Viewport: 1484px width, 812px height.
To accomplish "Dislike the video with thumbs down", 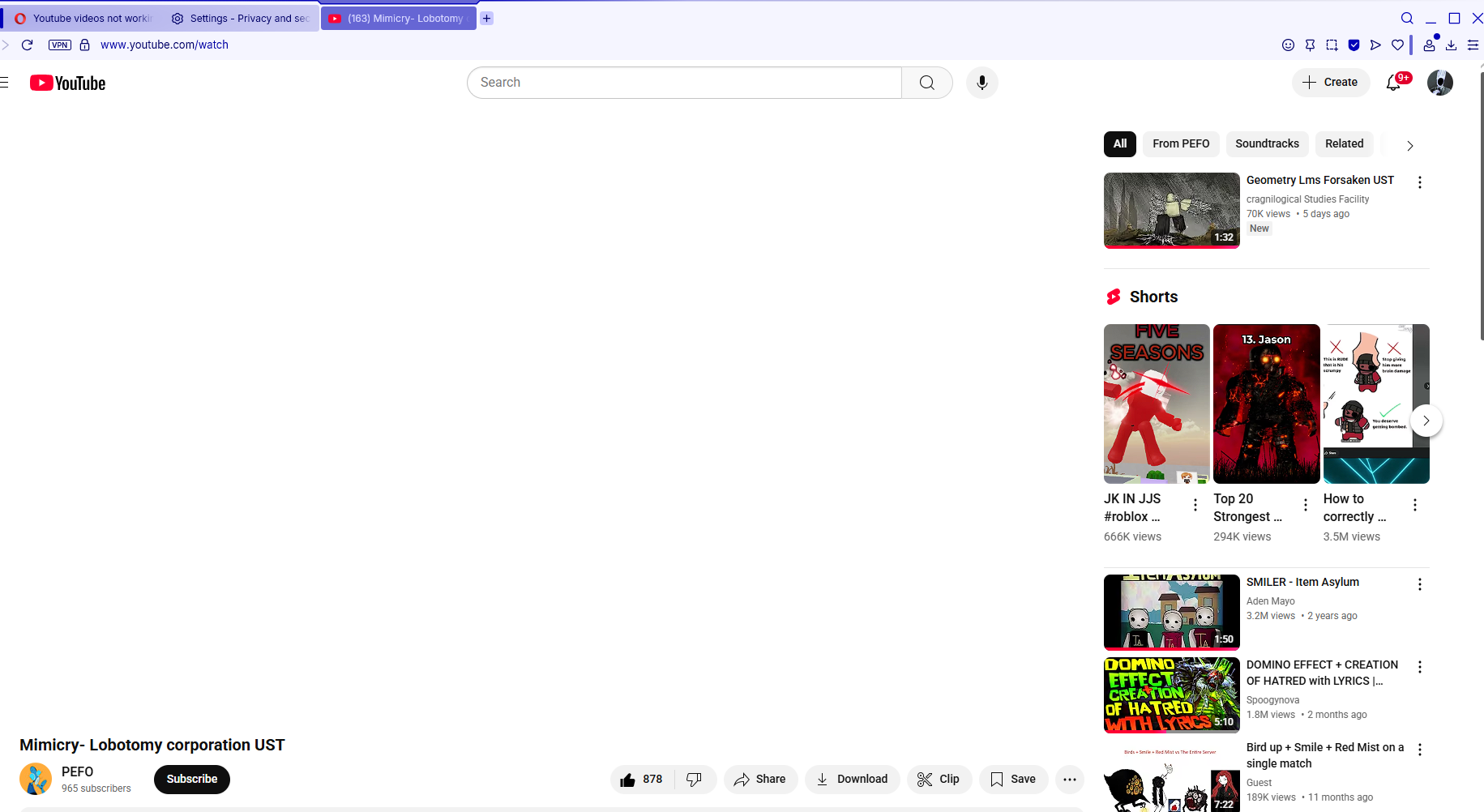I will click(695, 779).
